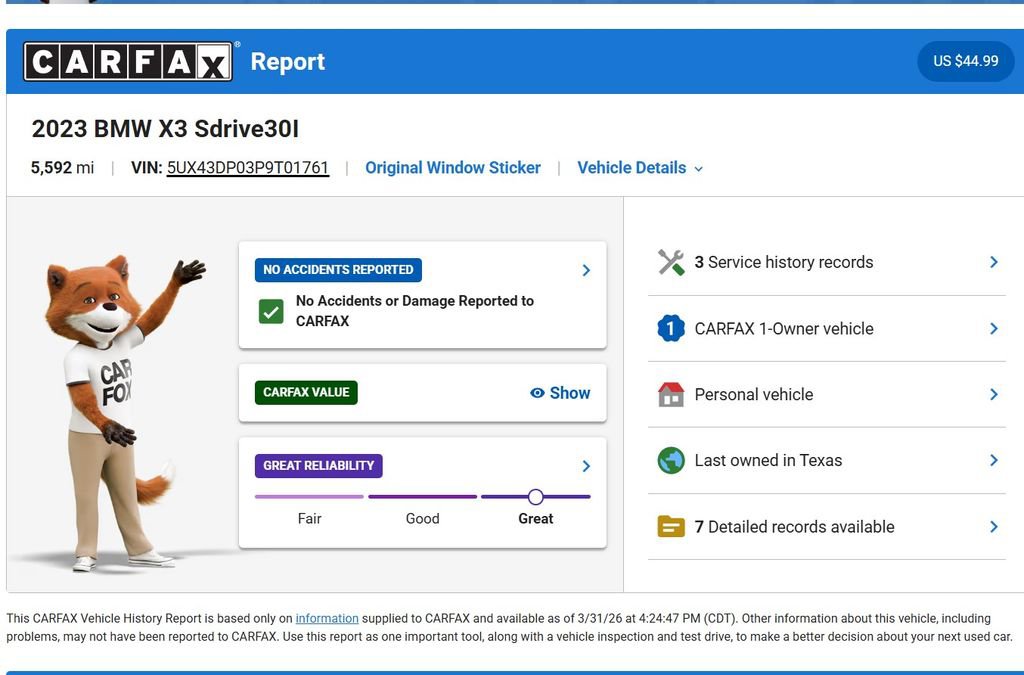Click the green checkmark for no accidents
Screen dimensions: 1024x675
pyautogui.click(x=270, y=311)
